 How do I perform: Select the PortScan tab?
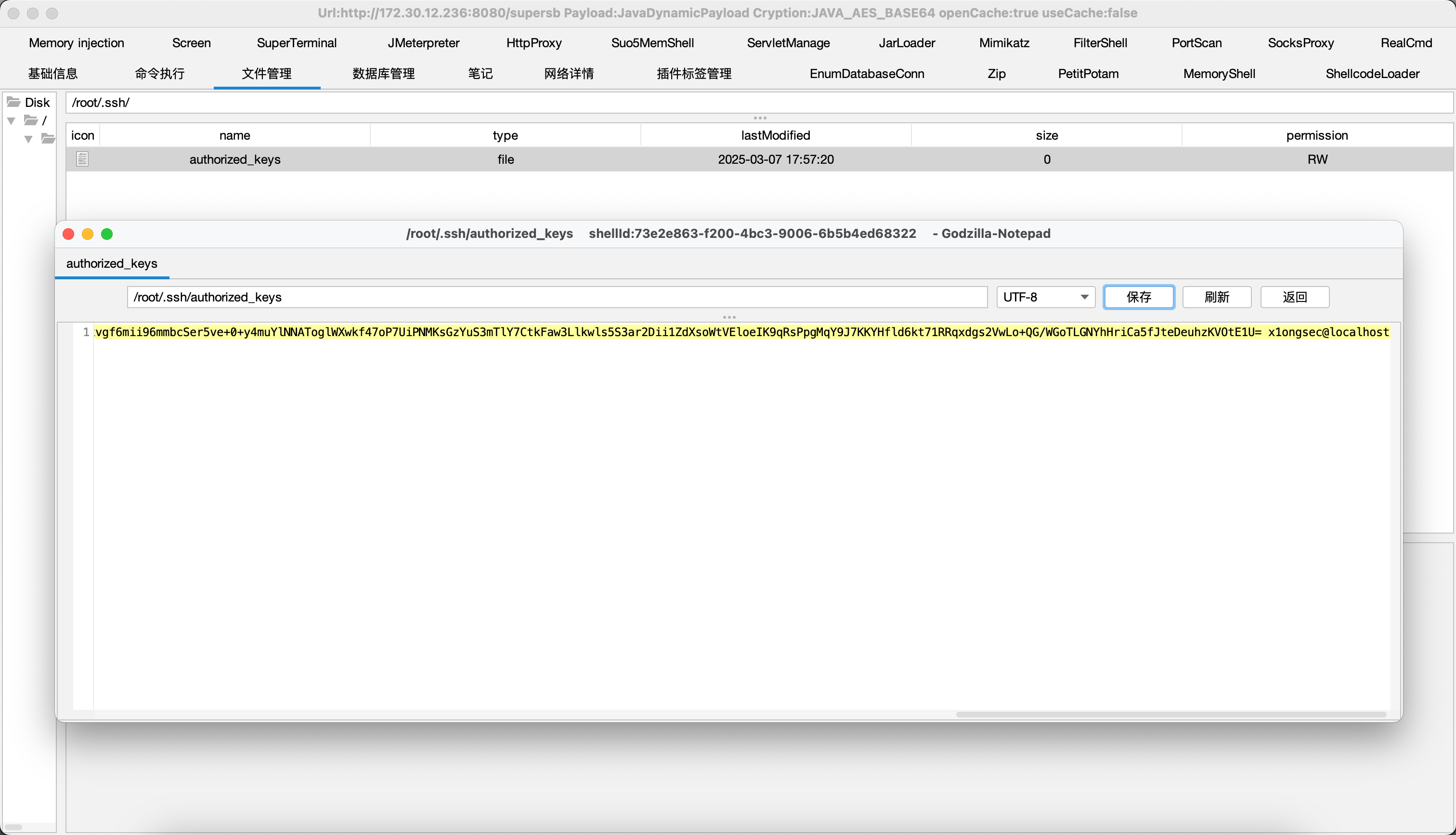(1196, 43)
